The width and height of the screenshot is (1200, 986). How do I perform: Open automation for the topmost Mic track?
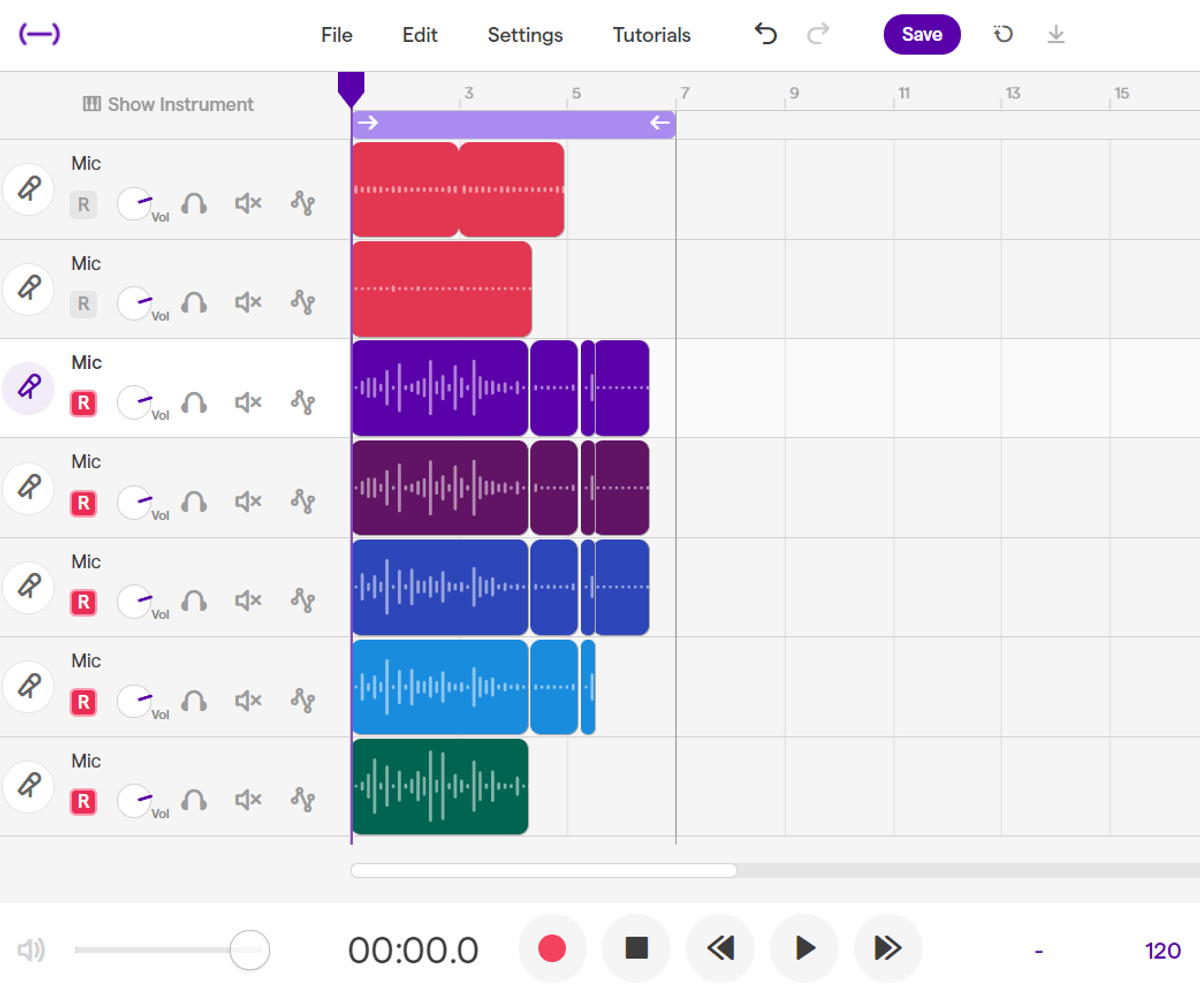(x=303, y=204)
